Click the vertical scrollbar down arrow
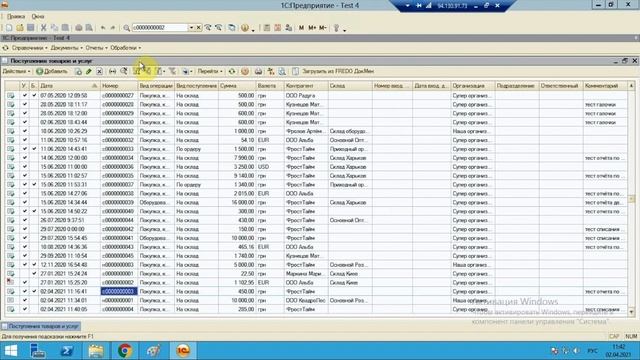The height and width of the screenshot is (360, 640). click(631, 312)
